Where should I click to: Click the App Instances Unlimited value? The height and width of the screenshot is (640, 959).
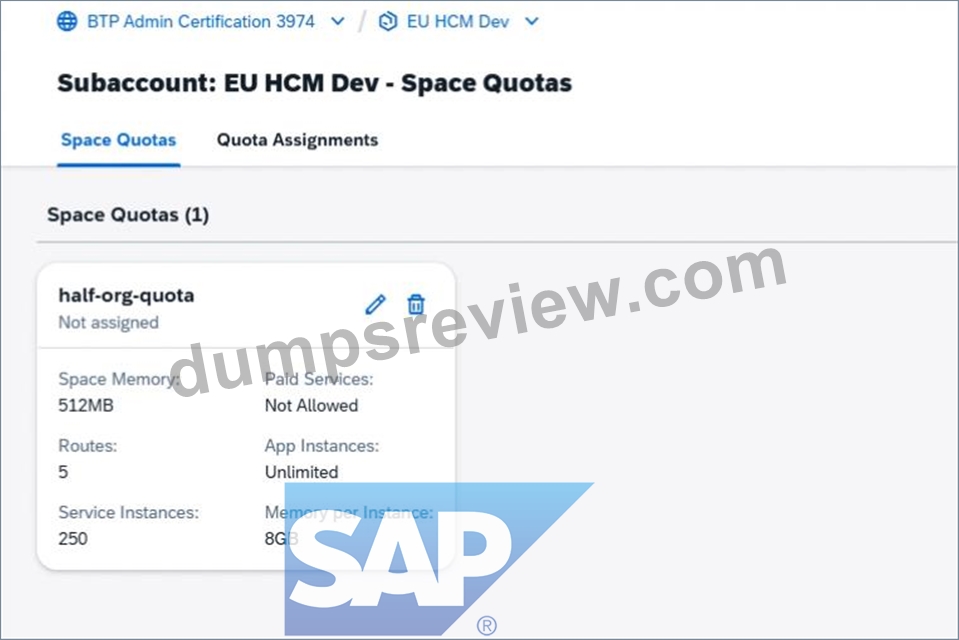pyautogui.click(x=301, y=472)
